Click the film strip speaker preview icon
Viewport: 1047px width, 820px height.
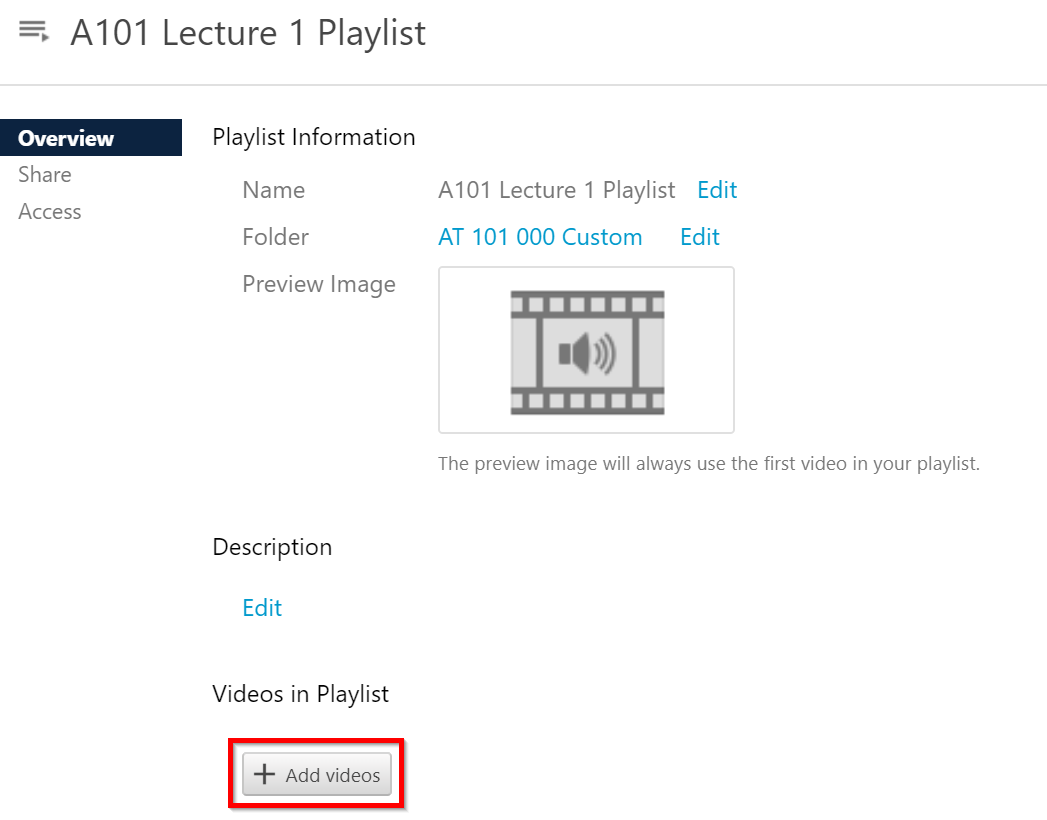(587, 352)
